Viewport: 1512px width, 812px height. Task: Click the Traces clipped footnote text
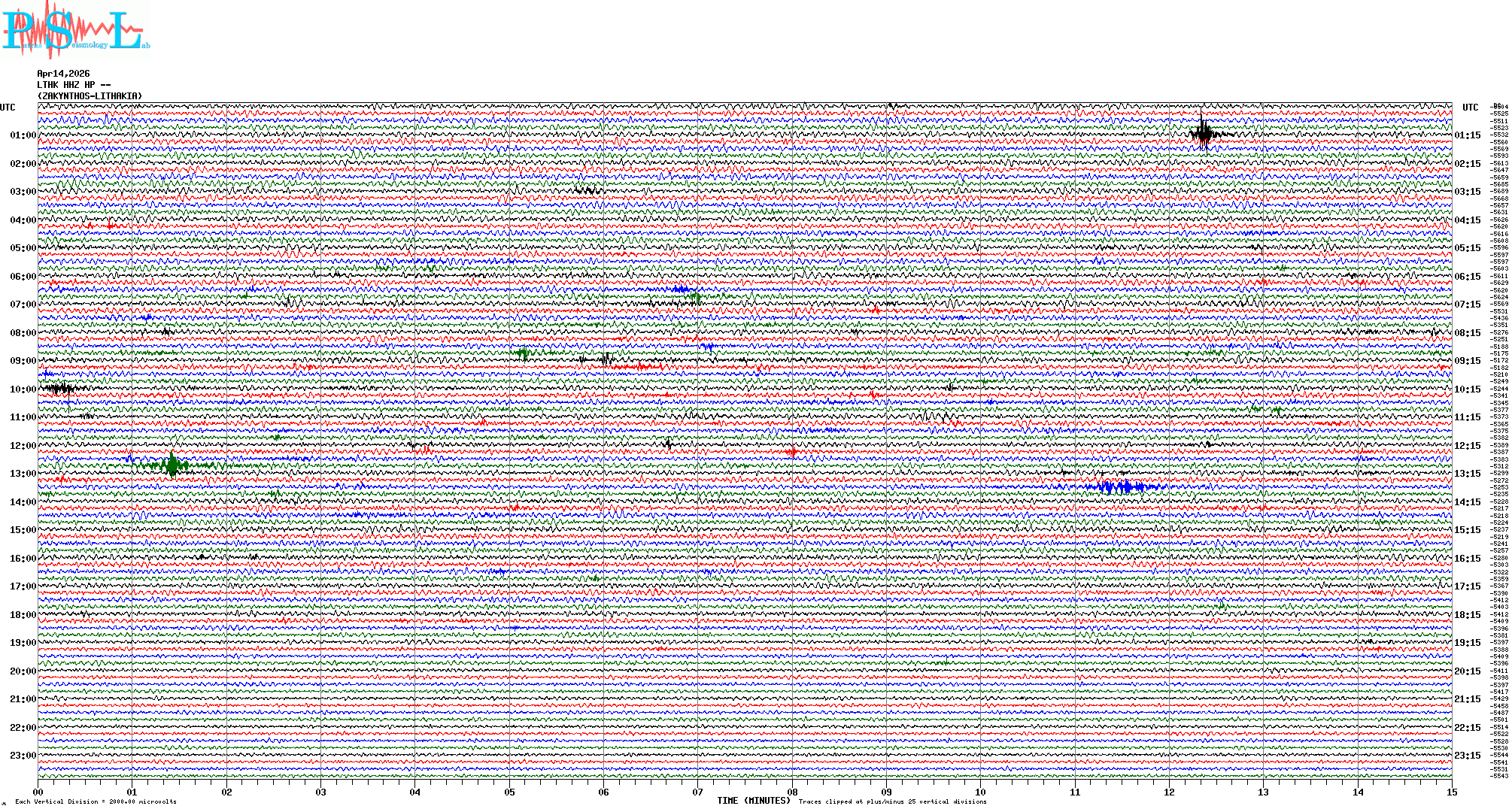coord(892,801)
